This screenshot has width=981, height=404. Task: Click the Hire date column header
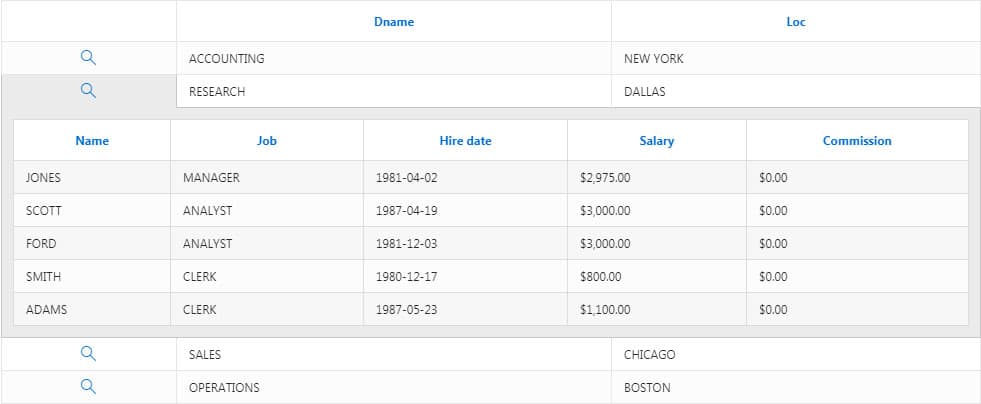465,141
